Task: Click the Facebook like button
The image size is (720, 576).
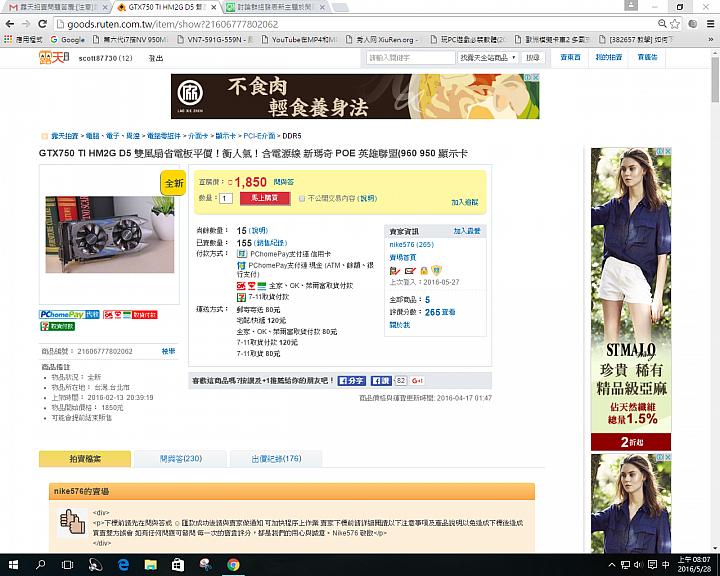Action: tap(380, 381)
